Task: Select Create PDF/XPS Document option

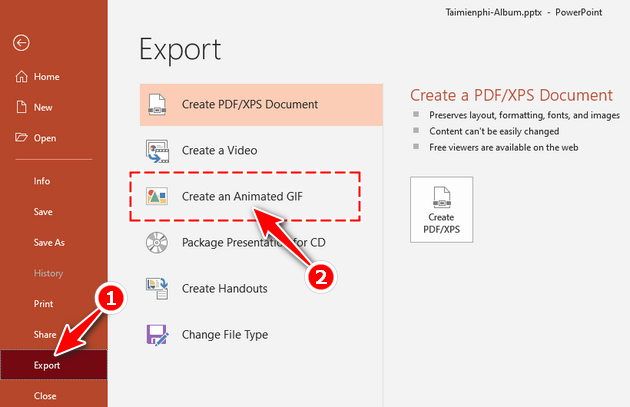Action: 261,104
